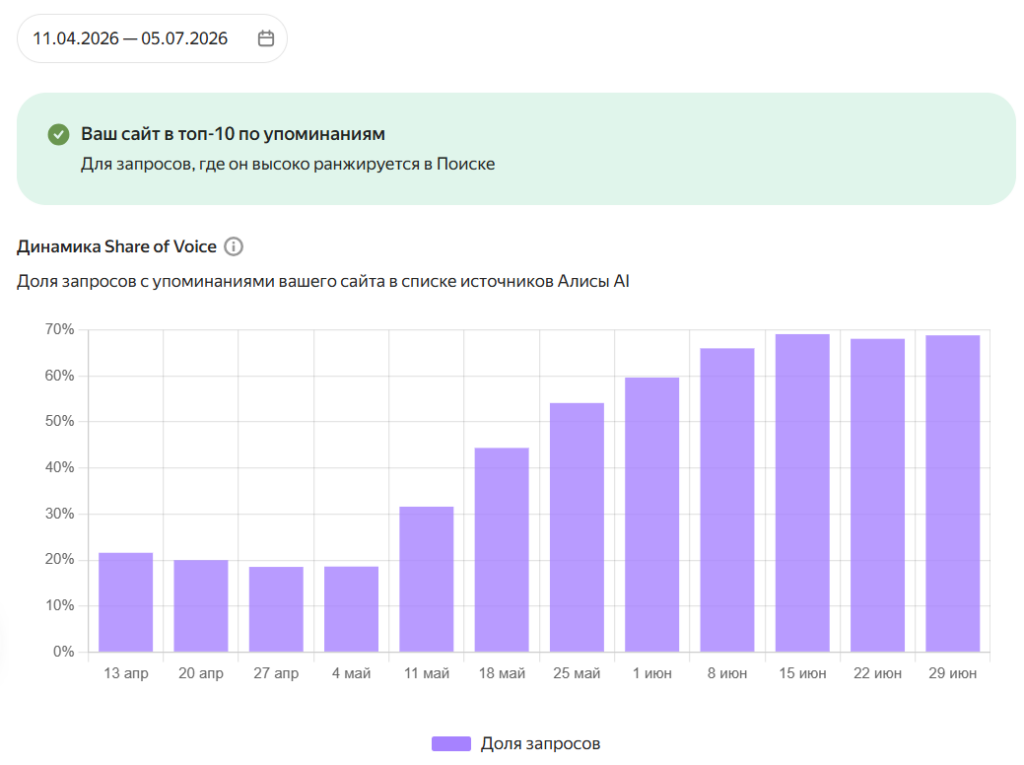This screenshot has width=1024, height=765.
Task: Click the Доля запросов legend label
Action: [x=540, y=743]
